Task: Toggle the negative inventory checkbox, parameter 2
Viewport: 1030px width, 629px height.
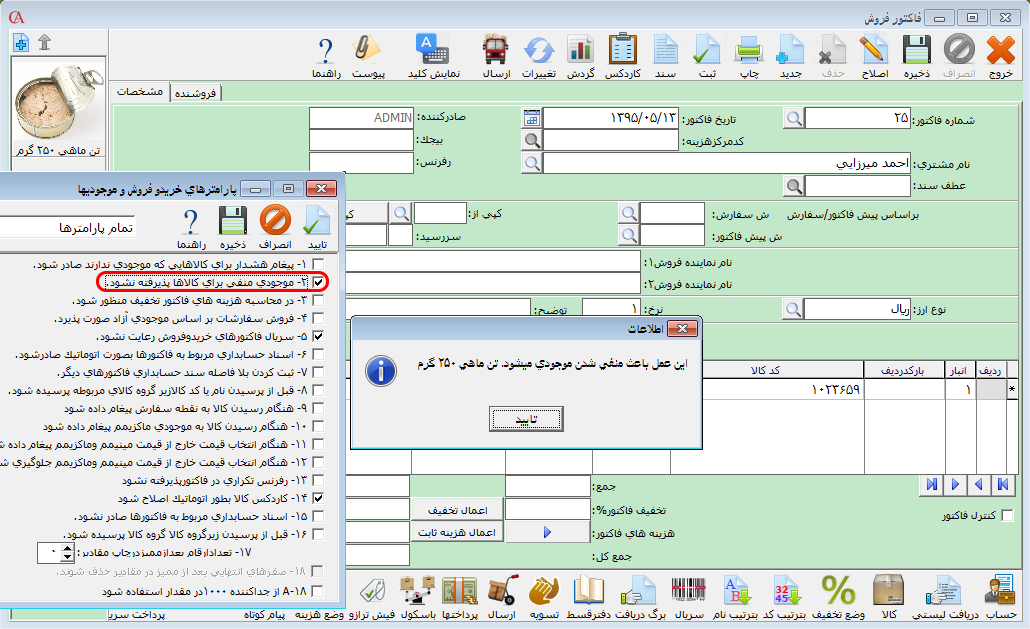Action: click(x=318, y=283)
